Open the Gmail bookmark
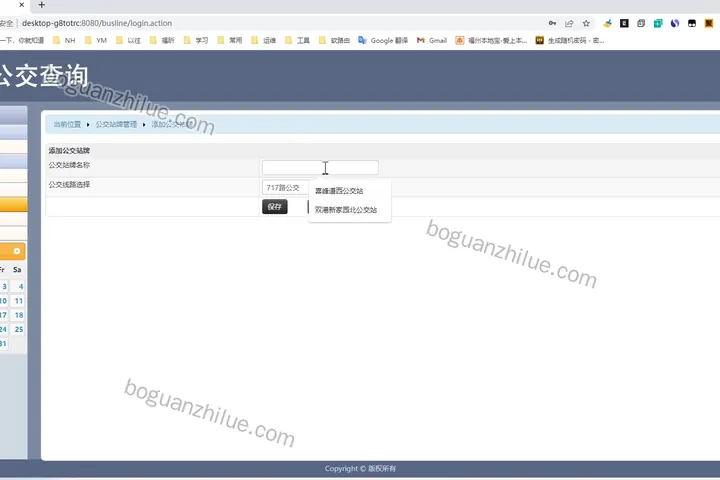The width and height of the screenshot is (720, 480). (x=432, y=40)
